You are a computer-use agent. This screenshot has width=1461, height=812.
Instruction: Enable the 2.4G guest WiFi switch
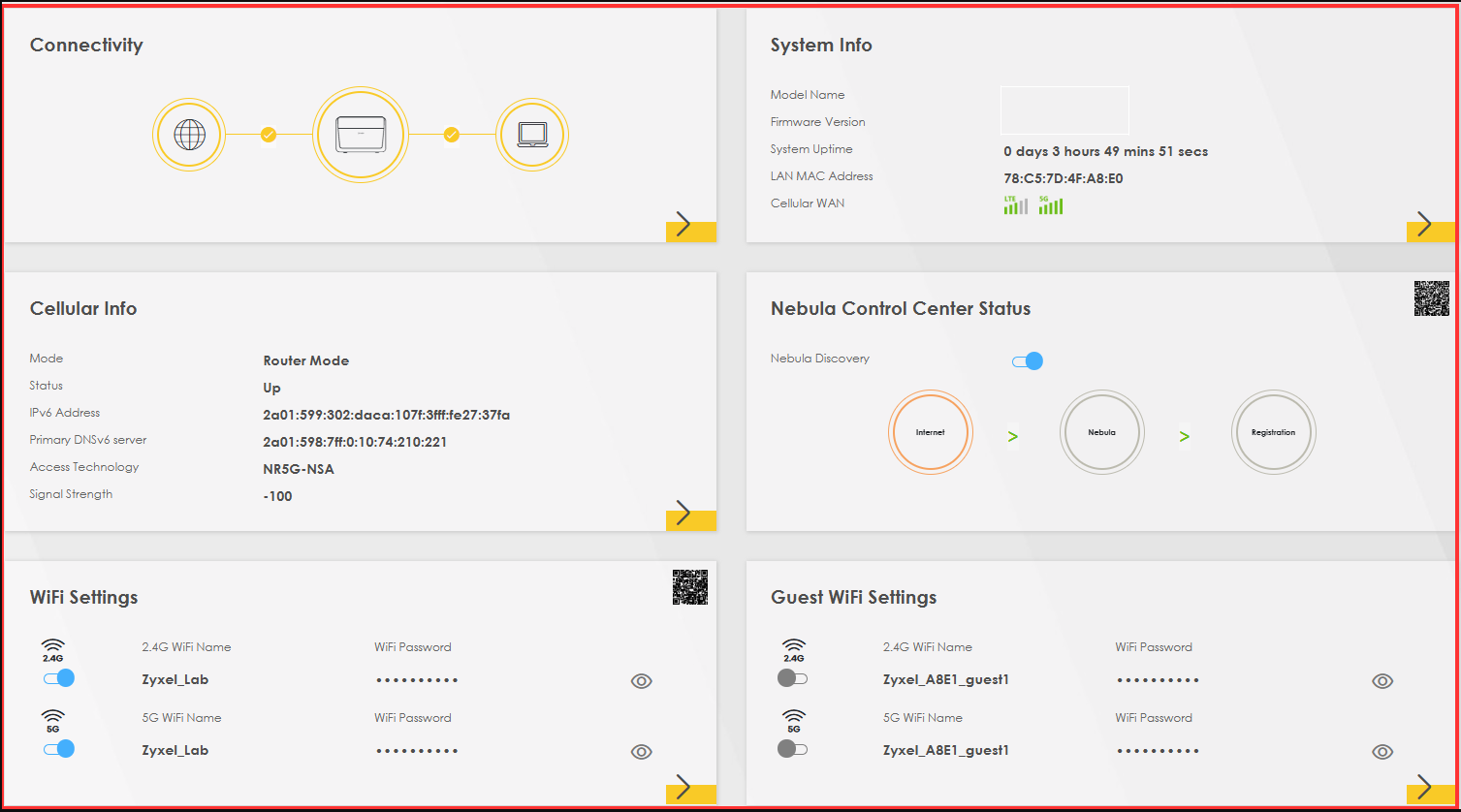click(792, 678)
